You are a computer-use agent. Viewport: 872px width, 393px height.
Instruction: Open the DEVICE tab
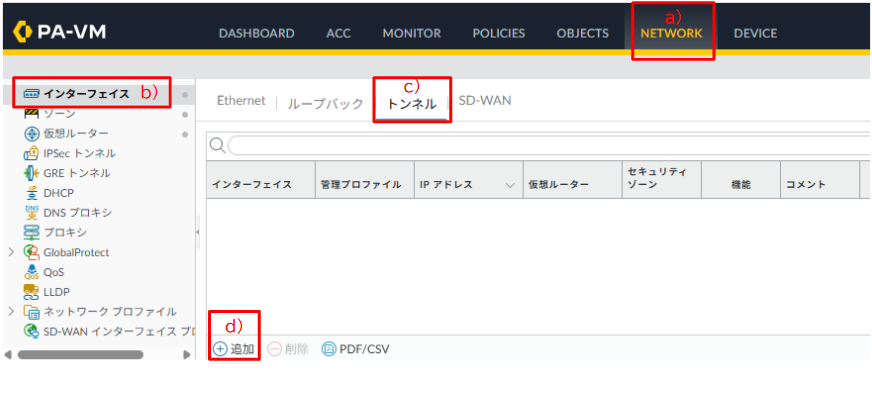pyautogui.click(x=755, y=33)
